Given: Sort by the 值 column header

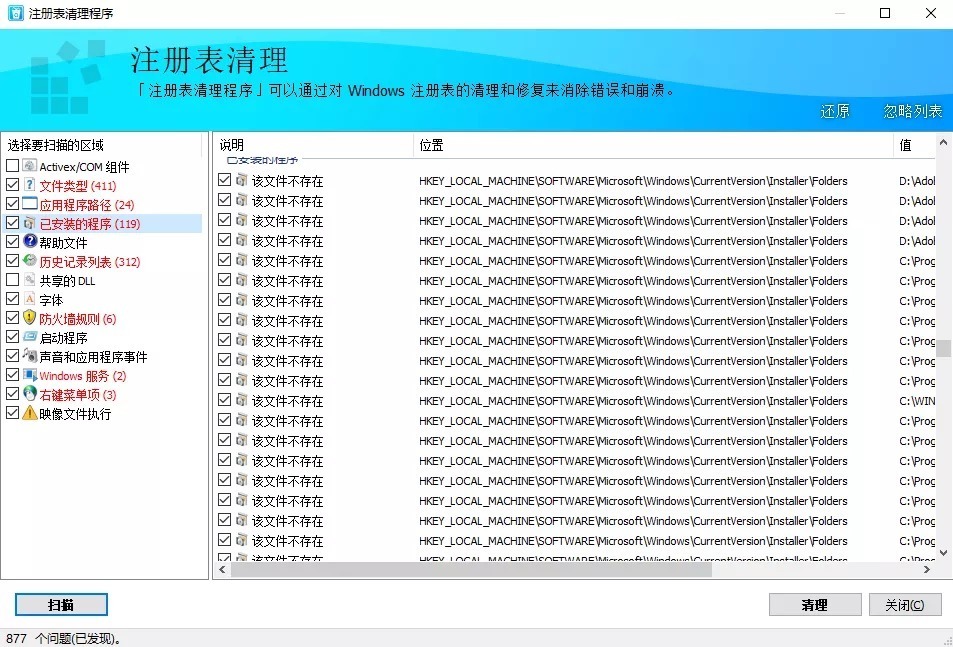Looking at the screenshot, I should point(915,145).
